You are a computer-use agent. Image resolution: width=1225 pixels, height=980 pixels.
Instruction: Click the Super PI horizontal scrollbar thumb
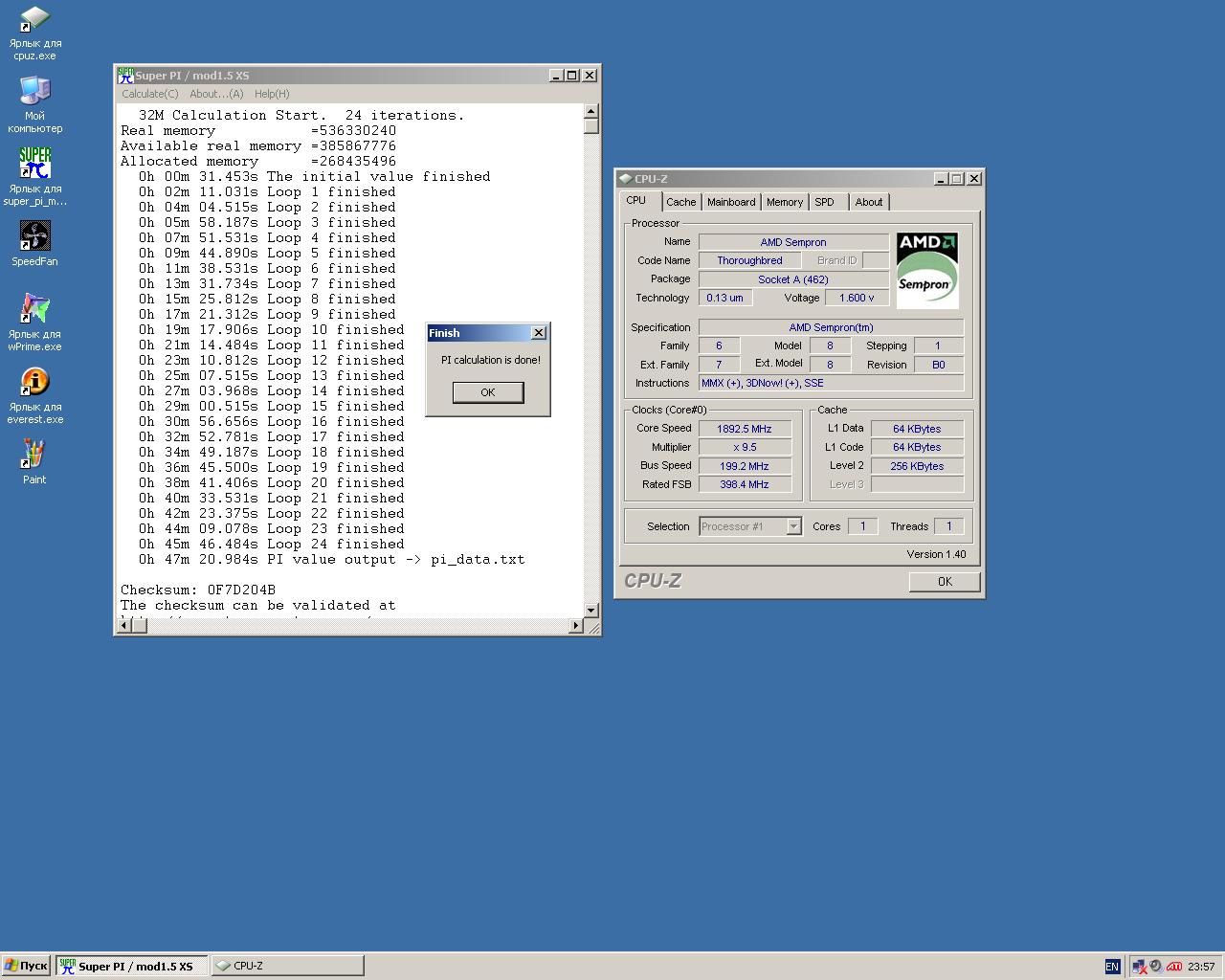coord(139,626)
